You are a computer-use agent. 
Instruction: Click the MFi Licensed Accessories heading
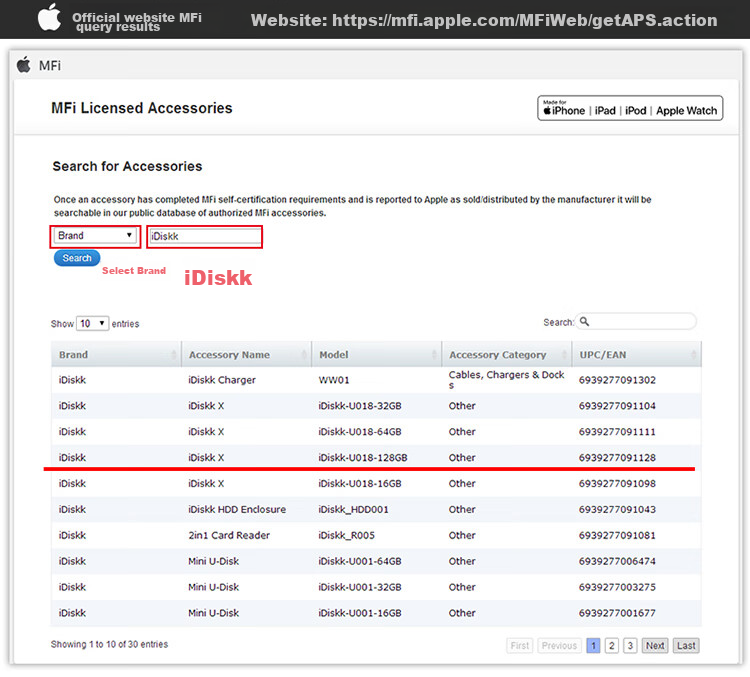[x=142, y=108]
